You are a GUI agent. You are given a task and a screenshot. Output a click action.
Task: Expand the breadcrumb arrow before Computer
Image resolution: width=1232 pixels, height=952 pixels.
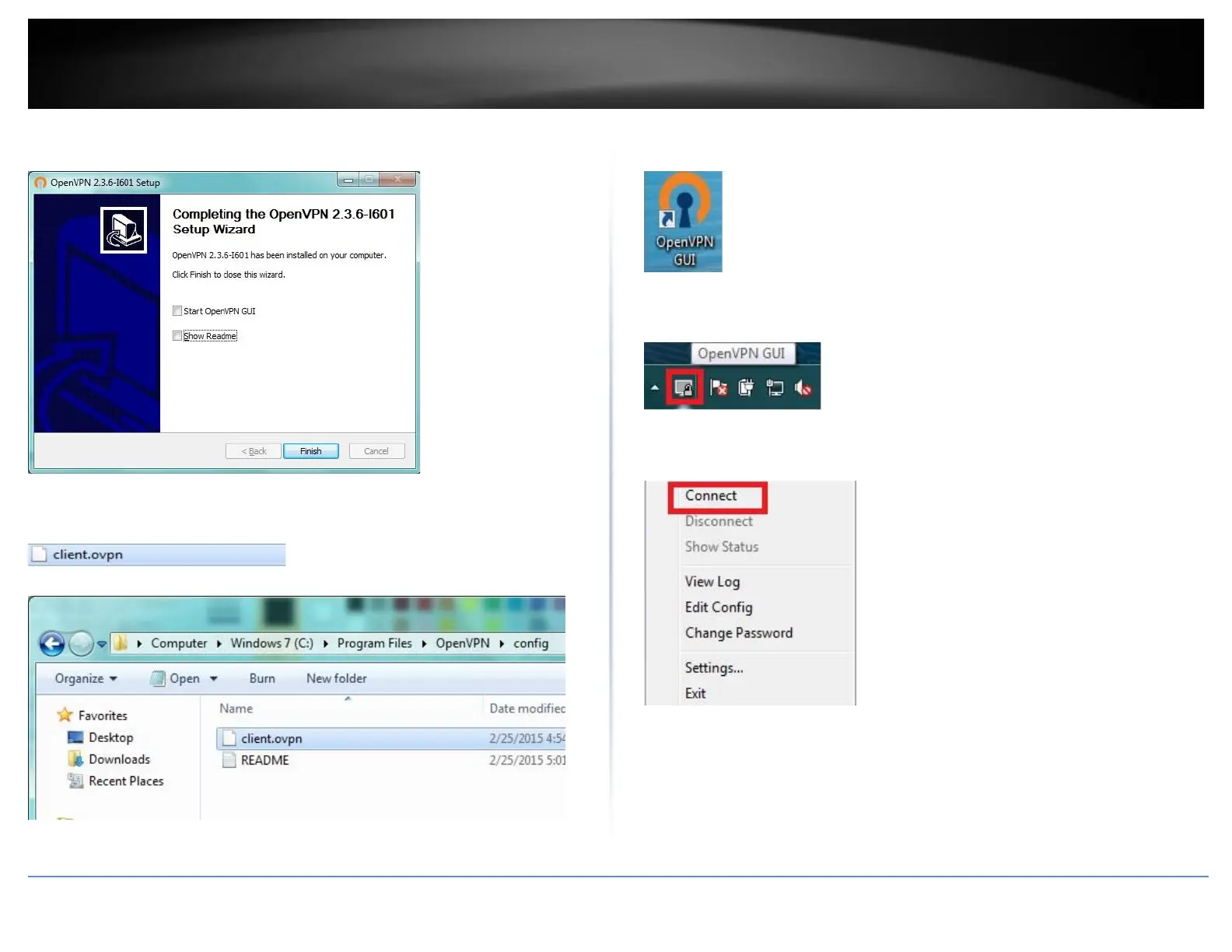139,644
